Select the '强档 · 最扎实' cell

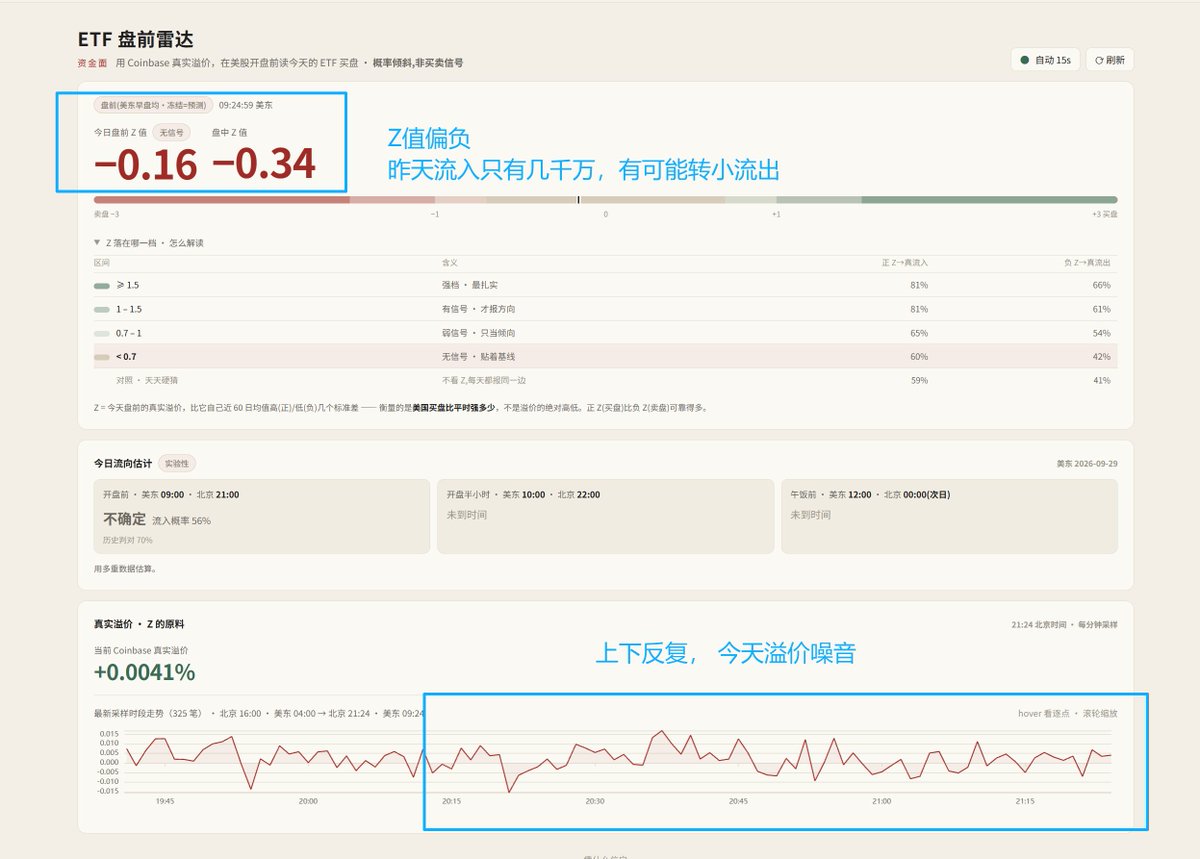point(470,285)
